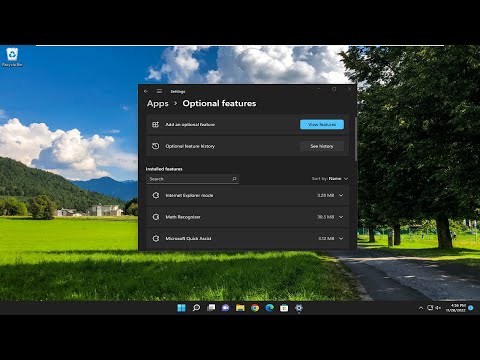
Task: Select the Math Recognizer label
Action: [x=183, y=217]
